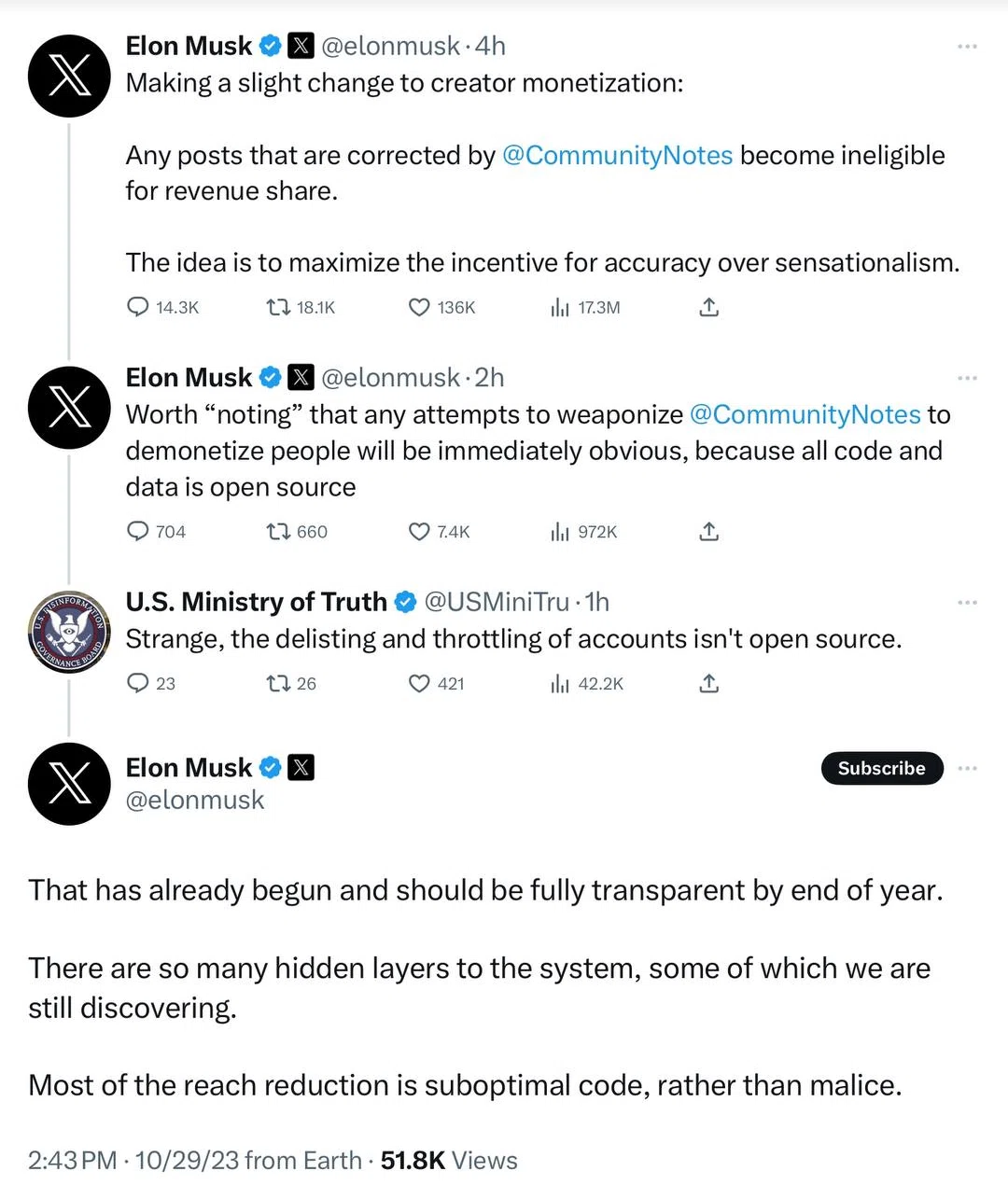This screenshot has height=1185, width=1008.
Task: Share the U.S. Ministry of Truth reply
Action: [709, 684]
